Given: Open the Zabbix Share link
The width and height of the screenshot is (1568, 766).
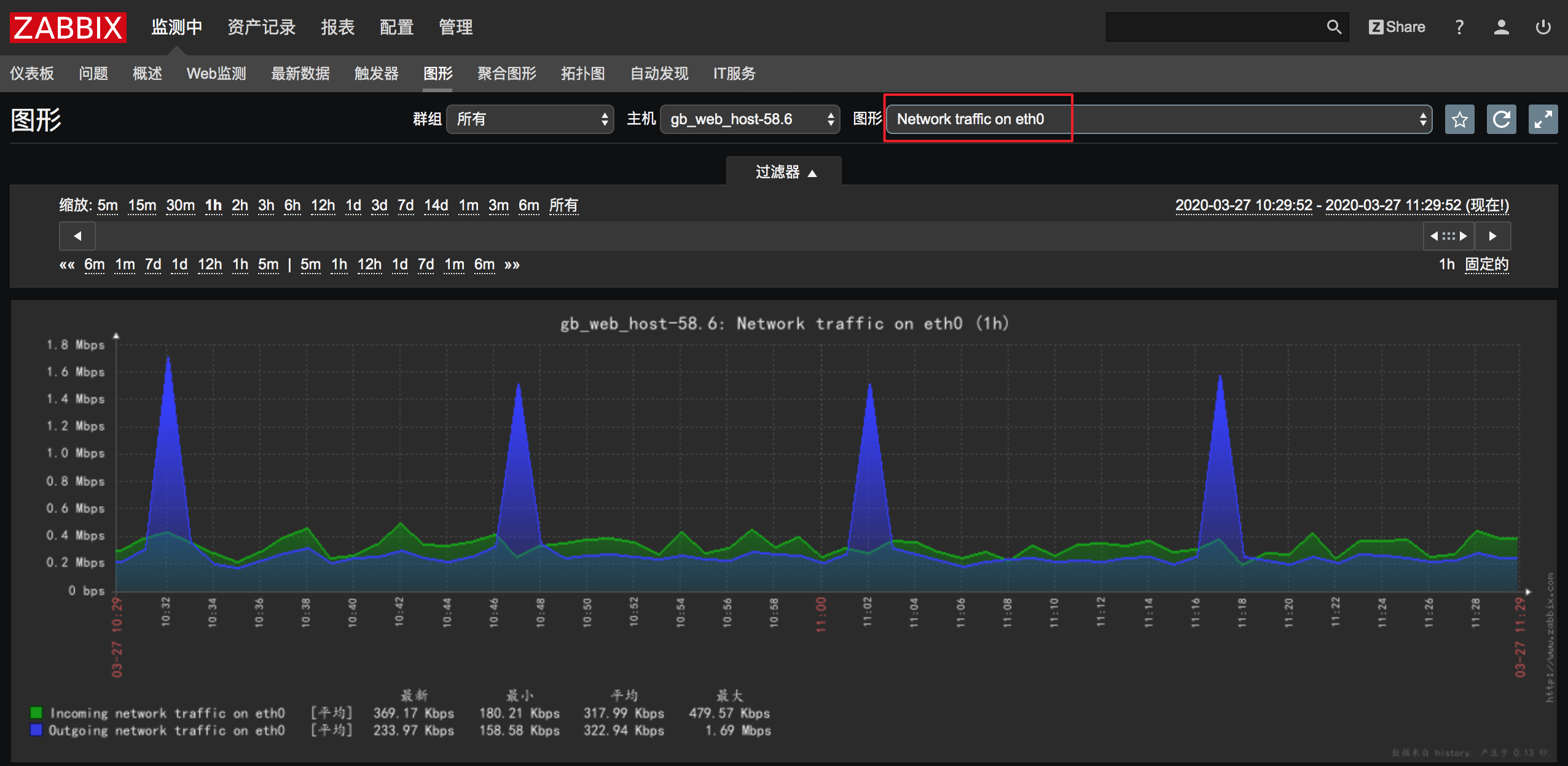Looking at the screenshot, I should (x=1397, y=27).
